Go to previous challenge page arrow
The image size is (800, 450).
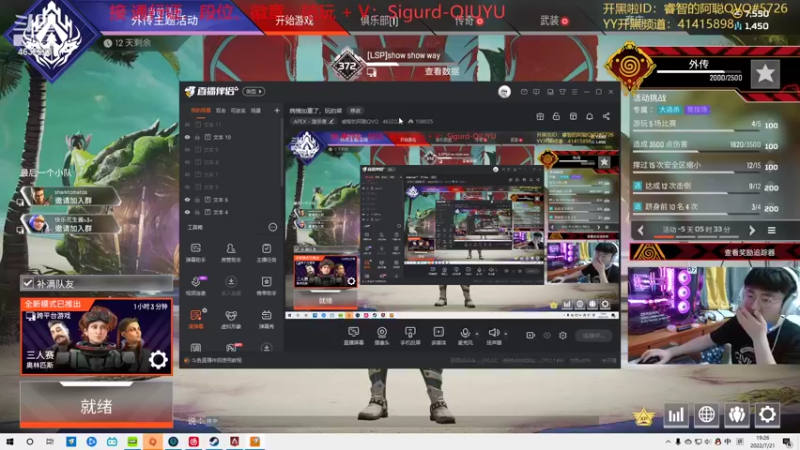pyautogui.click(x=641, y=230)
